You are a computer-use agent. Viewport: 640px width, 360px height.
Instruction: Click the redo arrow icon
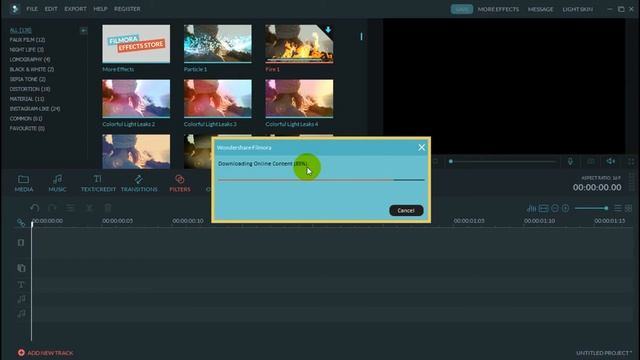[x=52, y=208]
